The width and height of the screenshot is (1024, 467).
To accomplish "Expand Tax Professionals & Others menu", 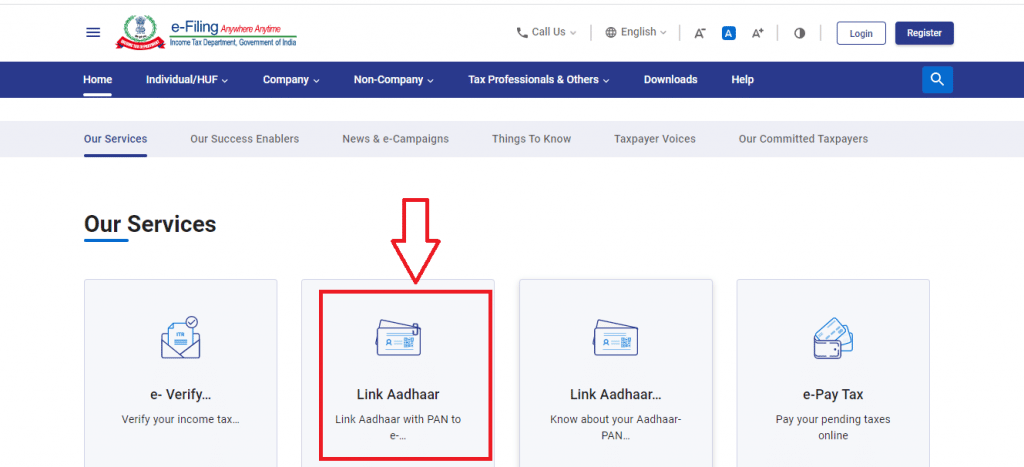I will pos(539,80).
